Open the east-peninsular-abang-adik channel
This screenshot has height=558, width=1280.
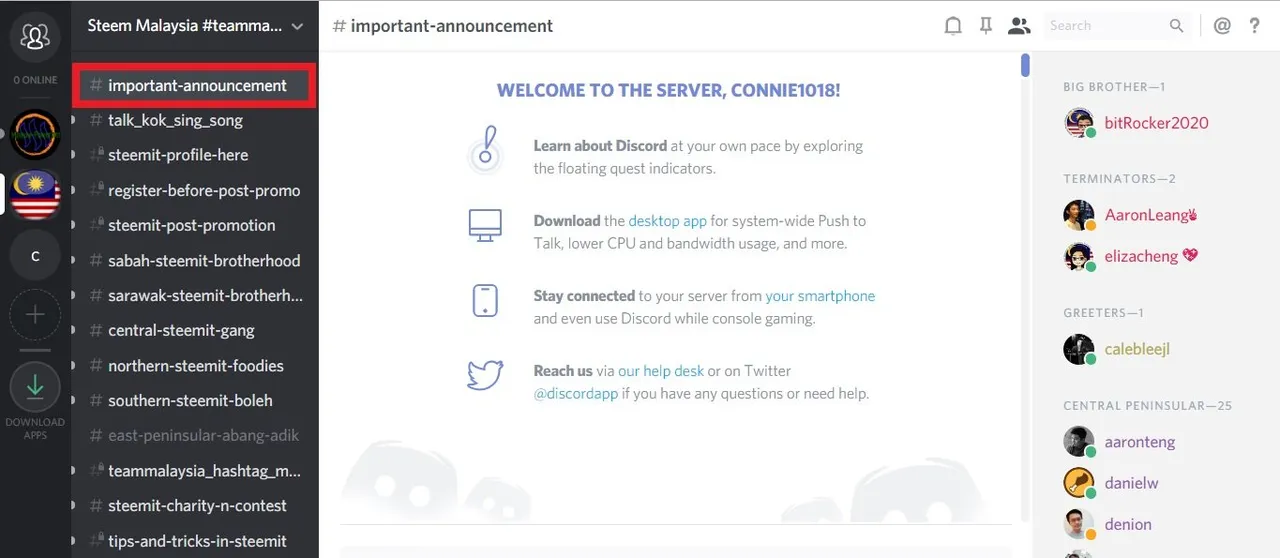[x=195, y=435]
